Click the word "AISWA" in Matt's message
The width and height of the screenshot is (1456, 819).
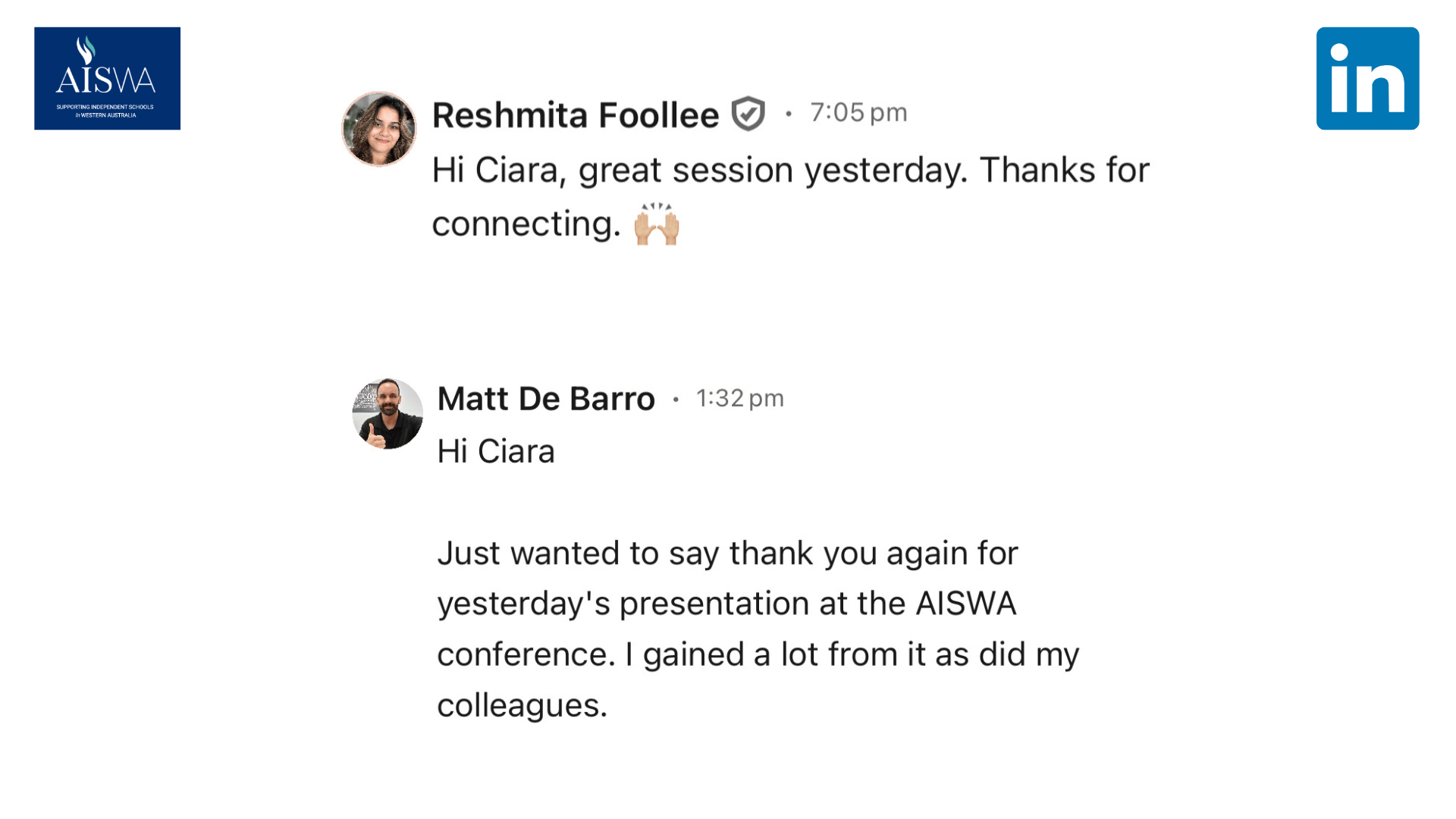click(965, 604)
